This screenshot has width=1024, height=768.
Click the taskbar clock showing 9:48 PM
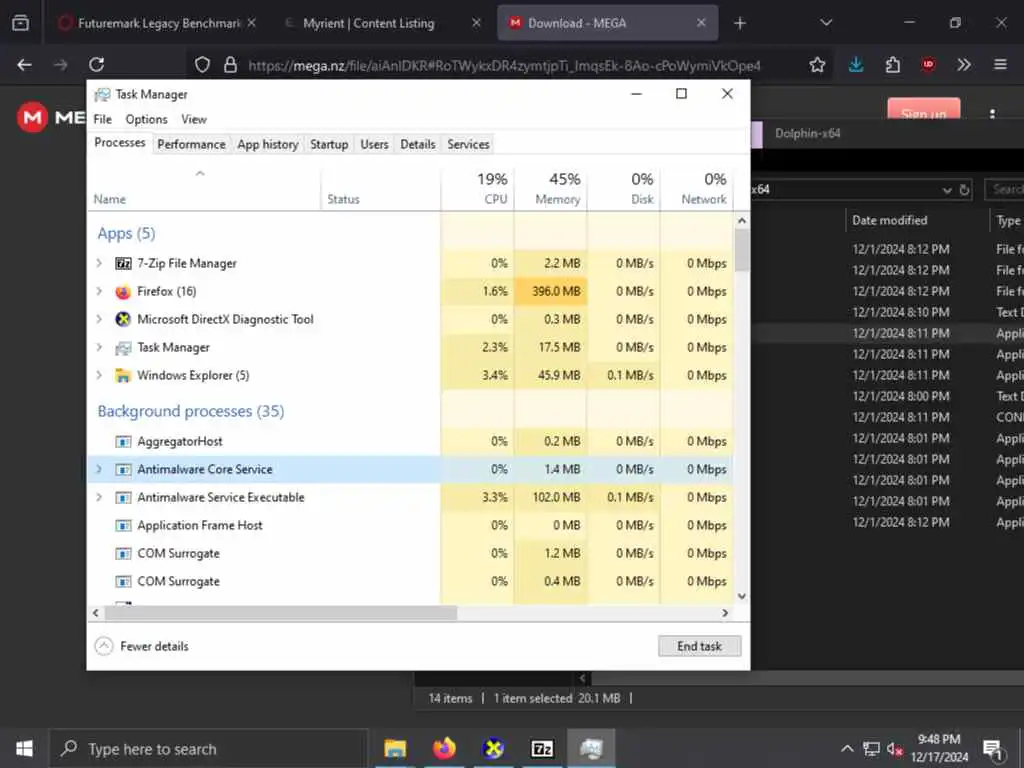point(939,748)
